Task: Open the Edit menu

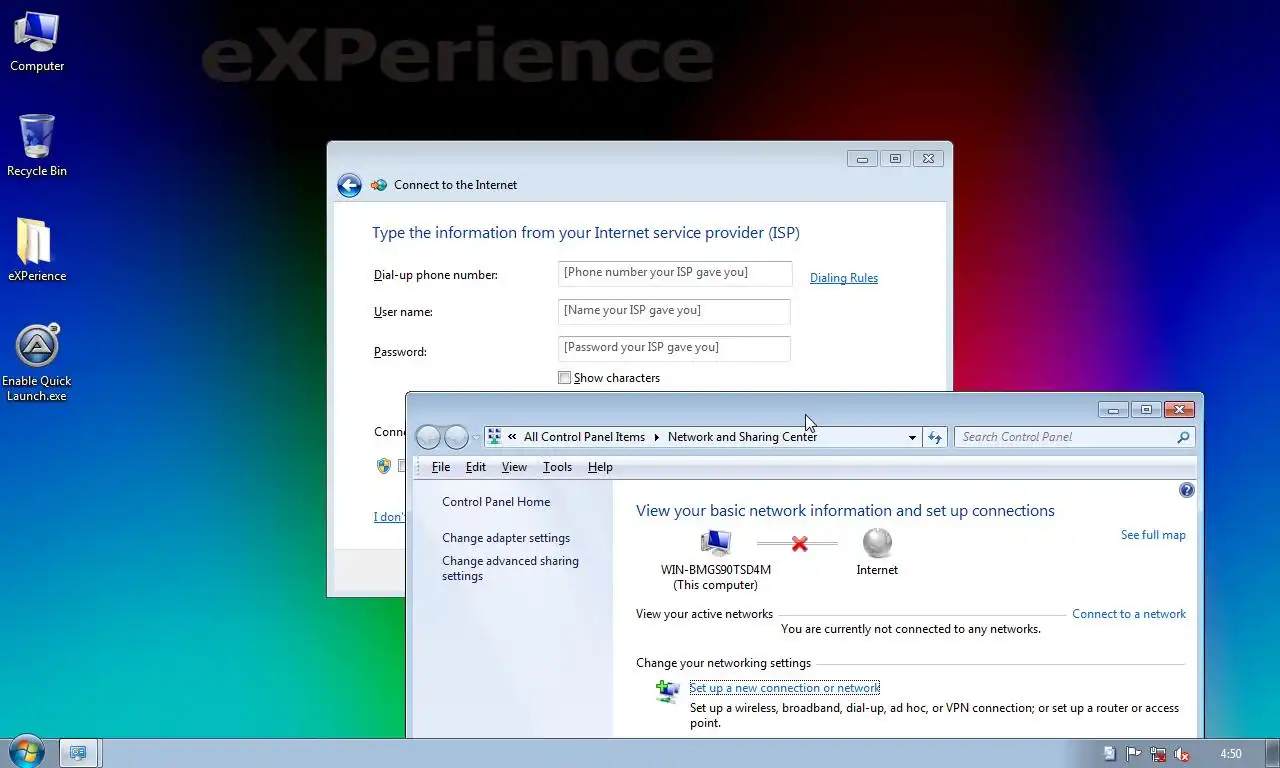Action: tap(476, 467)
